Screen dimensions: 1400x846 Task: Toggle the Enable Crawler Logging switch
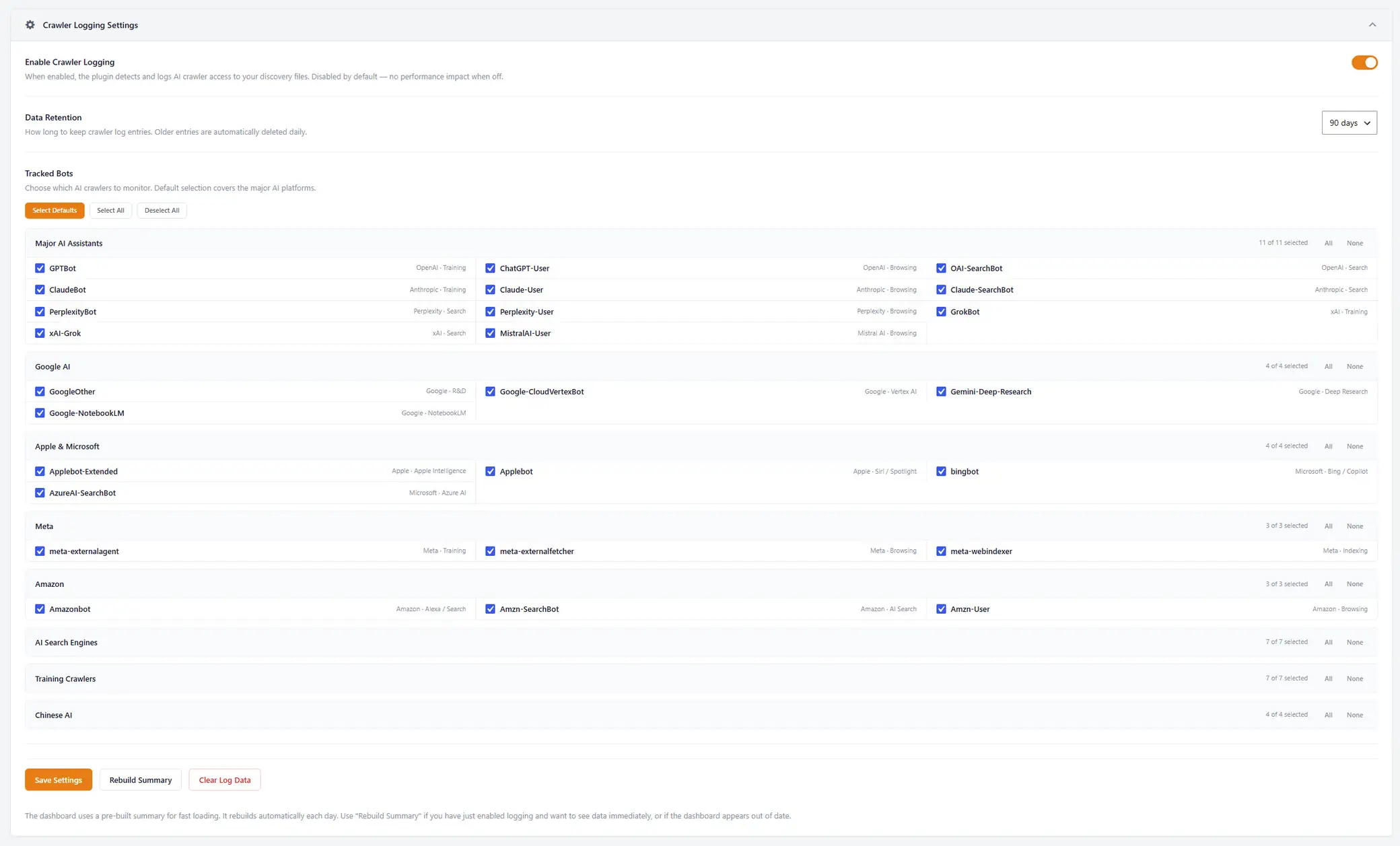click(1364, 63)
